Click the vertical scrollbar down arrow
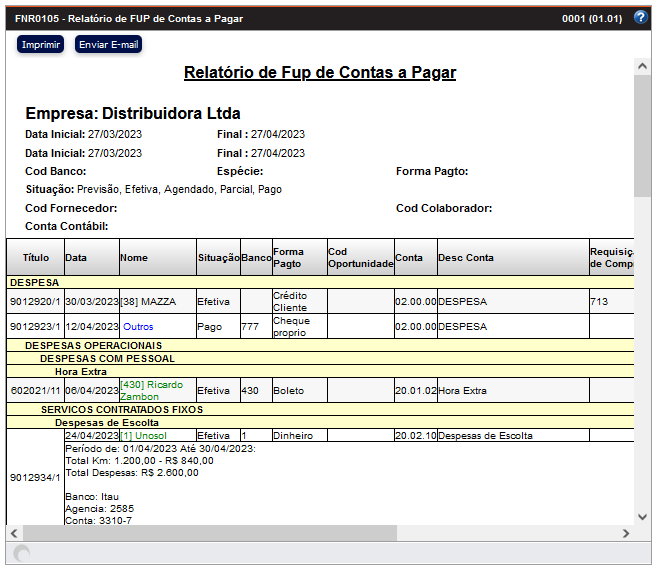 (642, 516)
